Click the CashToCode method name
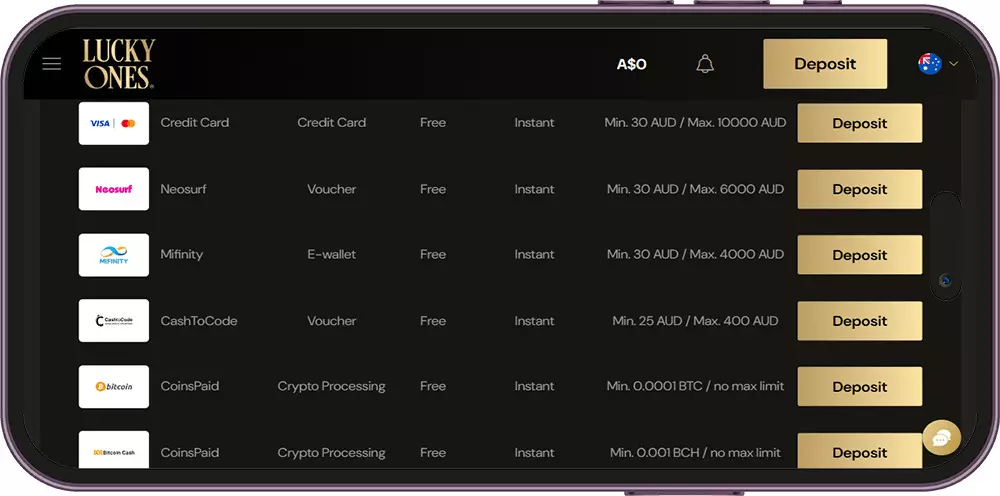This screenshot has height=496, width=1000. (199, 321)
